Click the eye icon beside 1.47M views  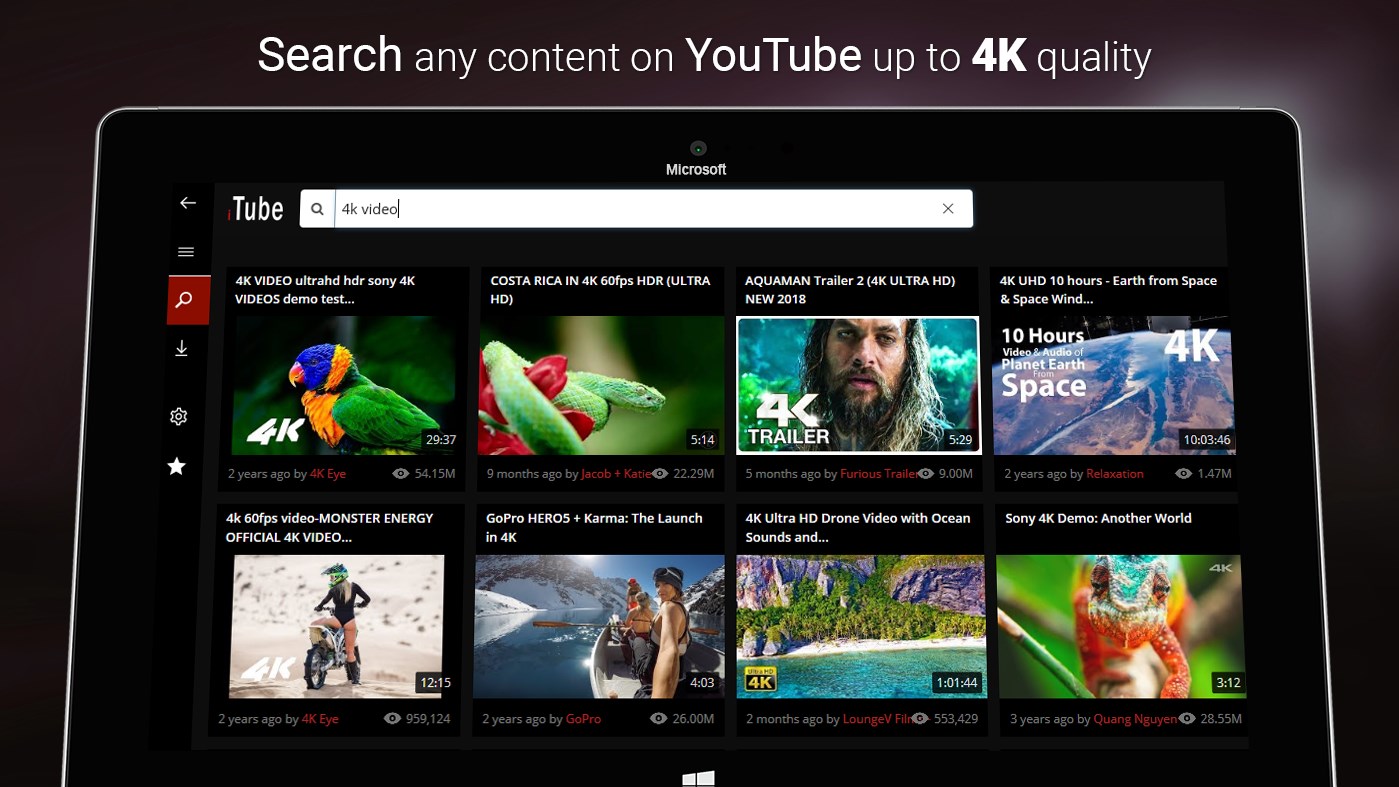pos(1184,474)
